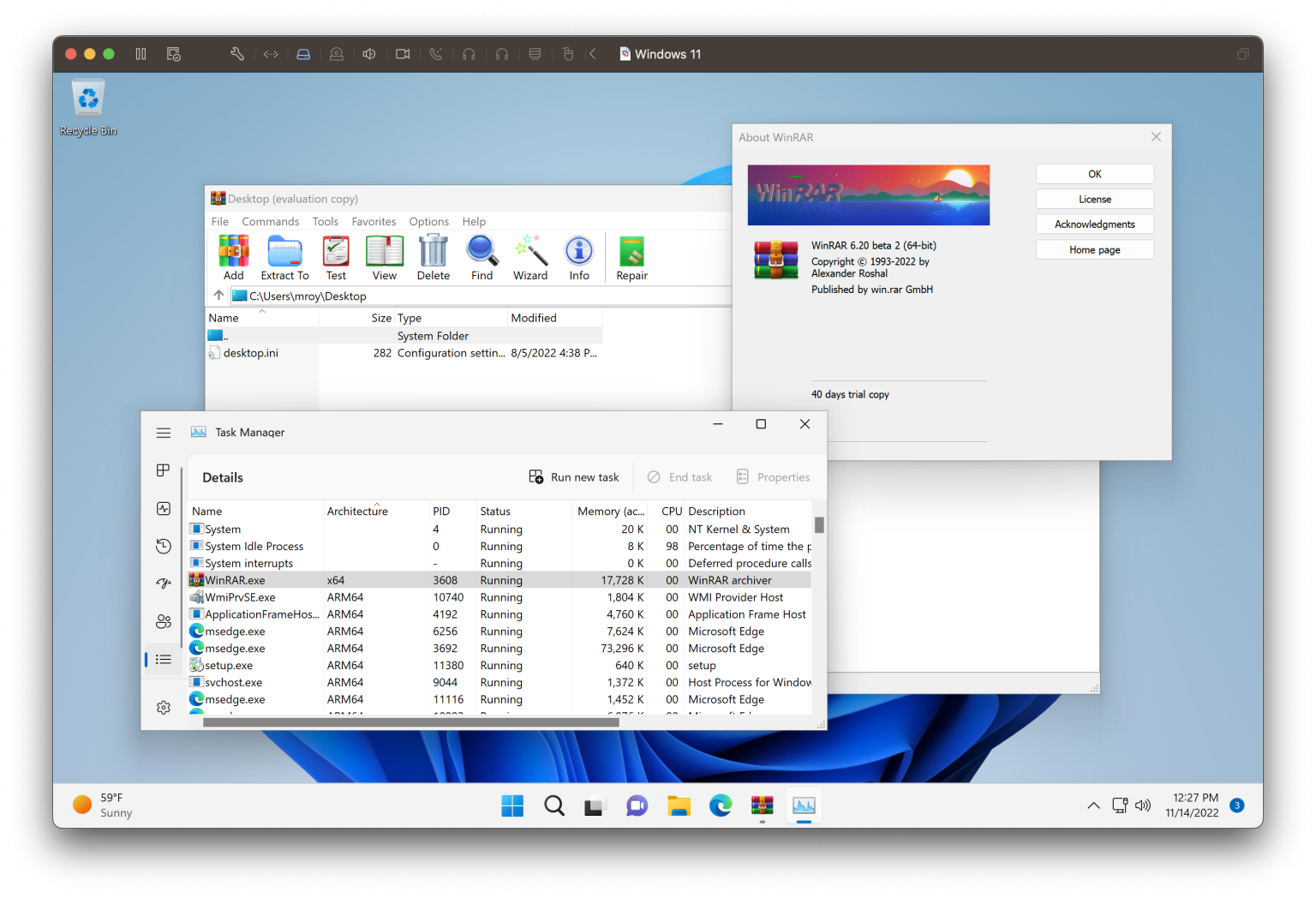Launch the WinRAR Wizard icon

[x=530, y=257]
